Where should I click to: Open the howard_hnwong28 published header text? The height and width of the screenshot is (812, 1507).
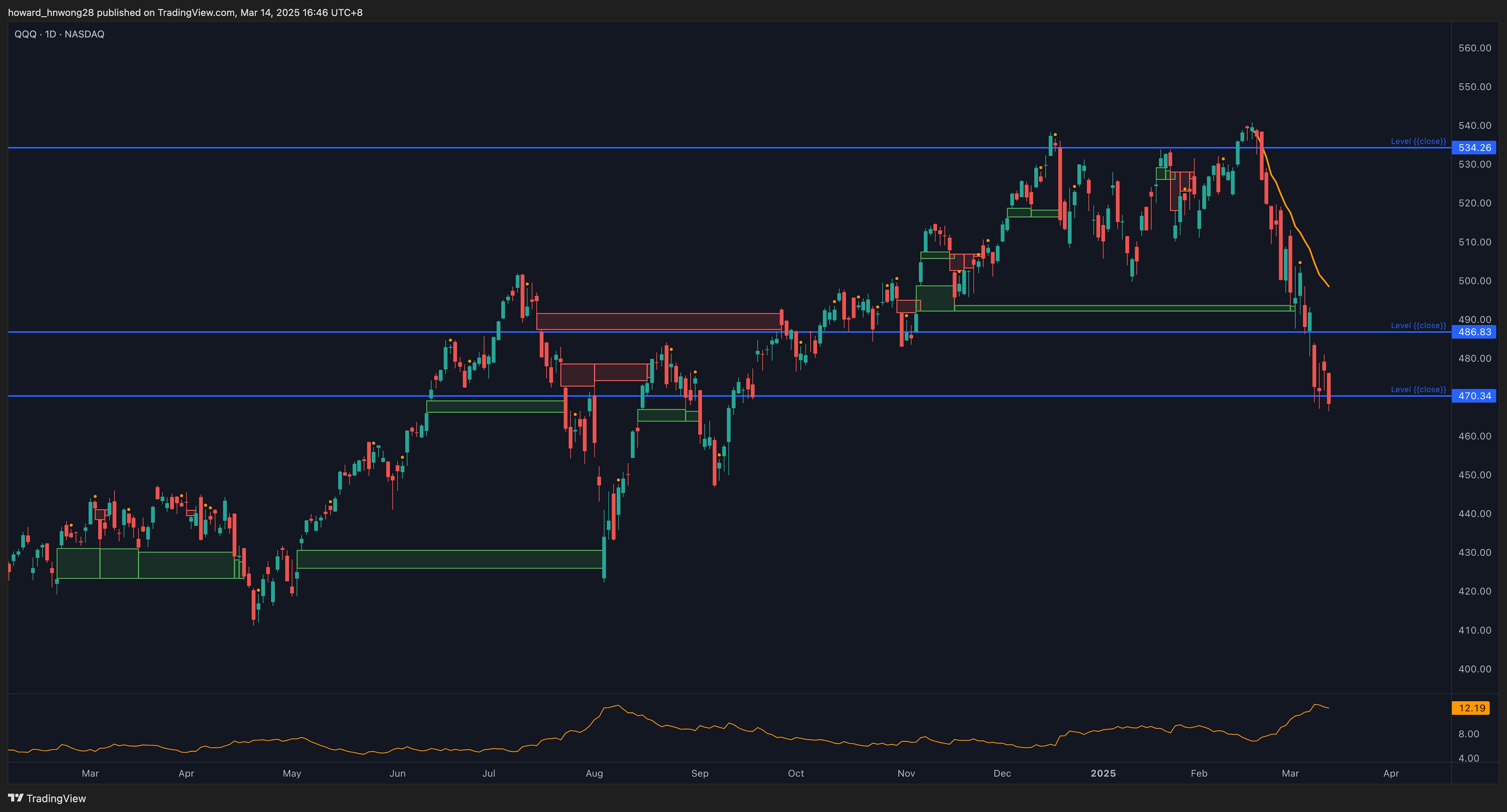[185, 12]
